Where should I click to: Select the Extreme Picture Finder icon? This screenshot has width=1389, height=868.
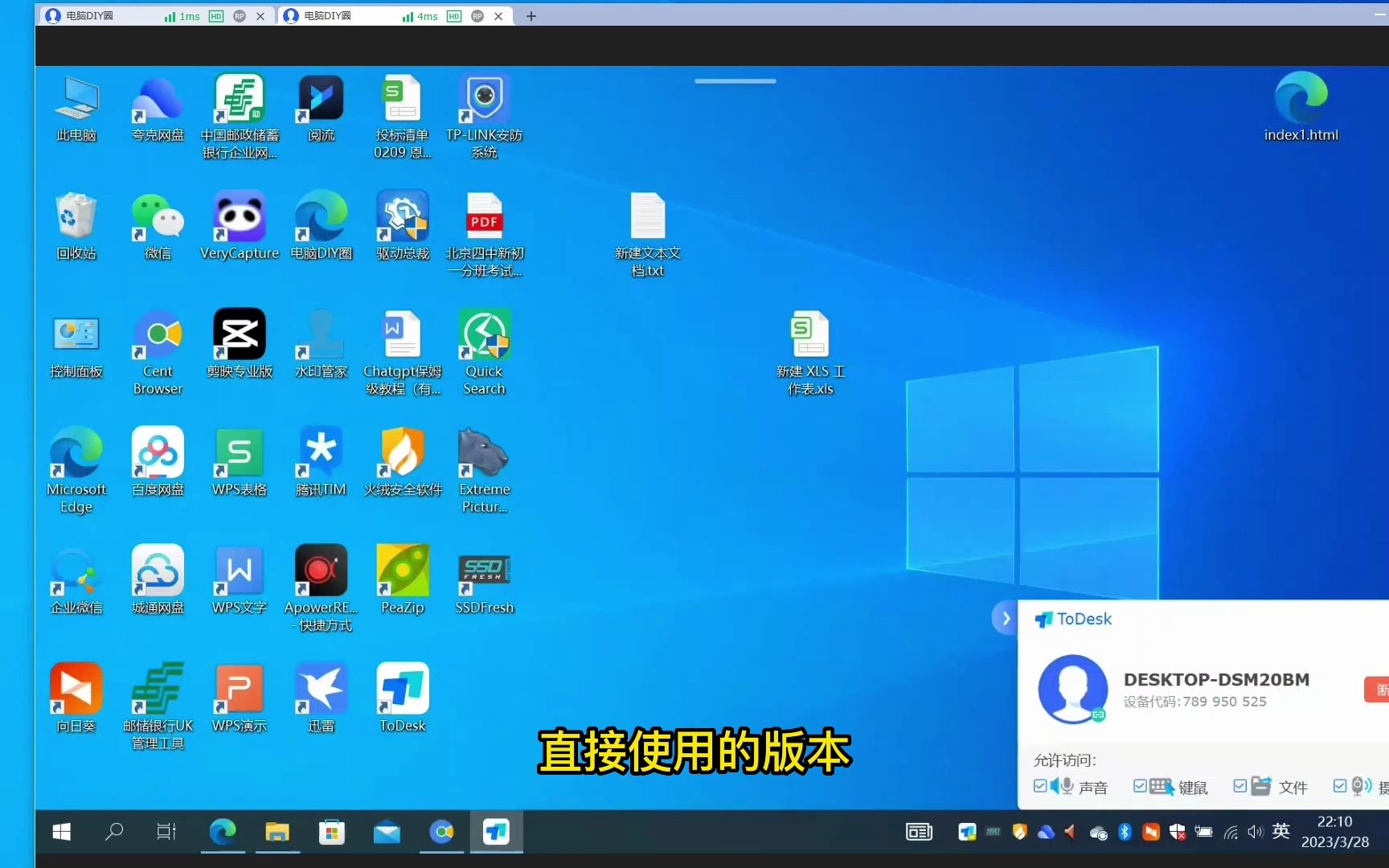point(484,472)
